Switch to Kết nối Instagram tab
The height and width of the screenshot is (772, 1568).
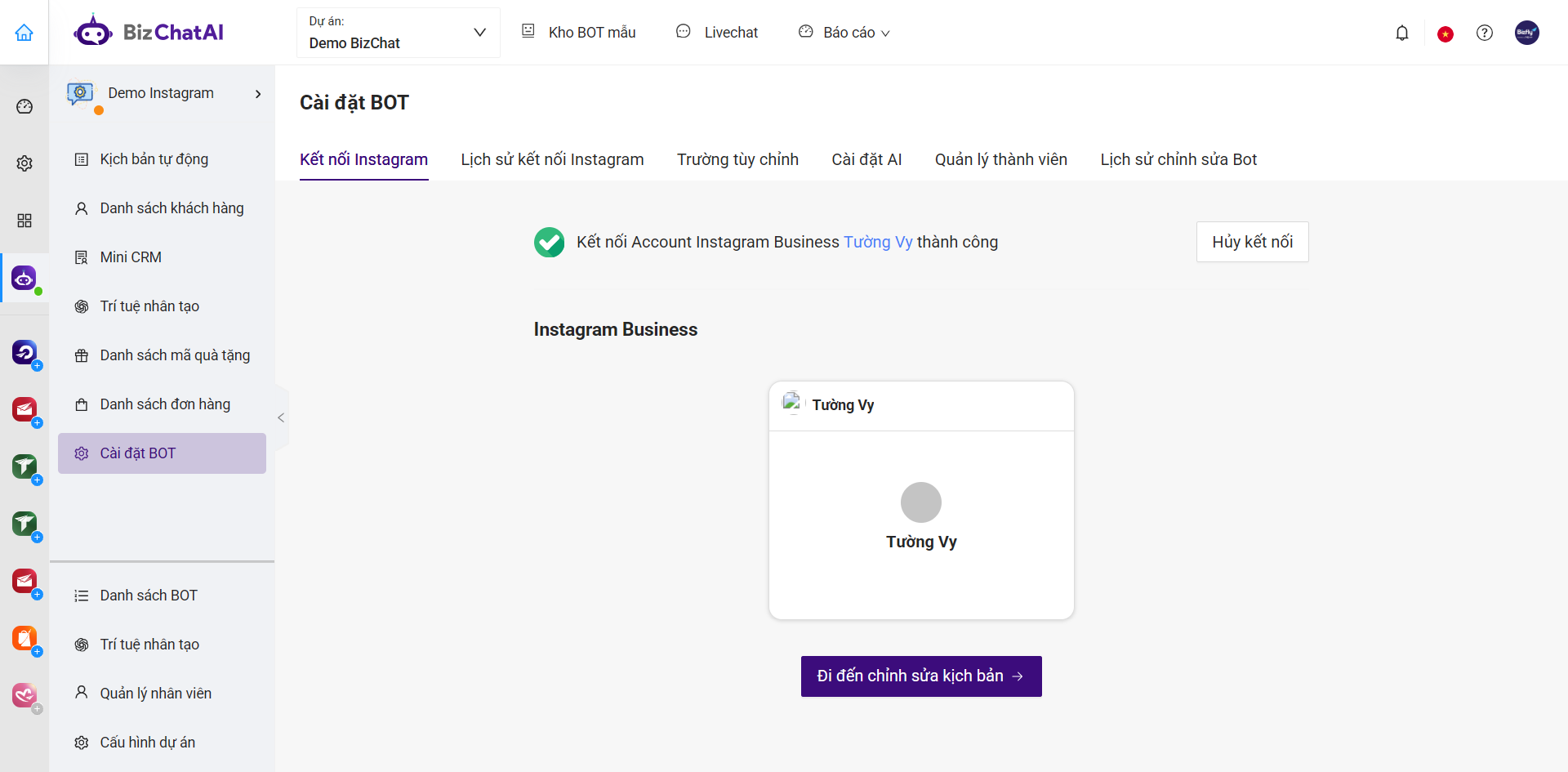(363, 159)
